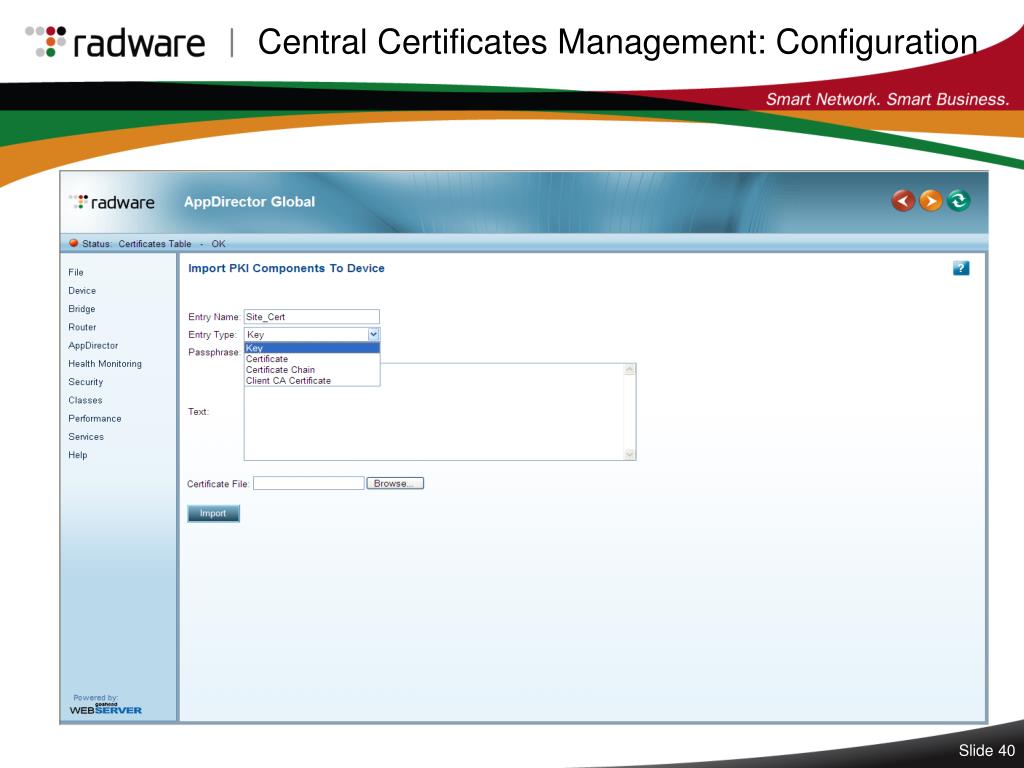Click the red status indicator icon
This screenshot has width=1024, height=768.
(x=74, y=244)
